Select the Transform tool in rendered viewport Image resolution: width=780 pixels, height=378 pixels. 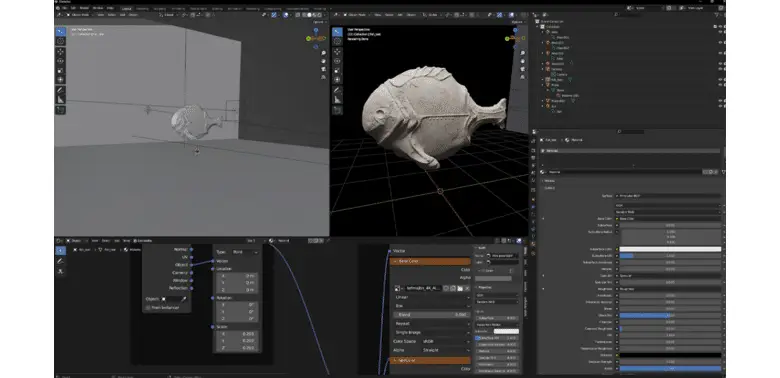point(337,80)
